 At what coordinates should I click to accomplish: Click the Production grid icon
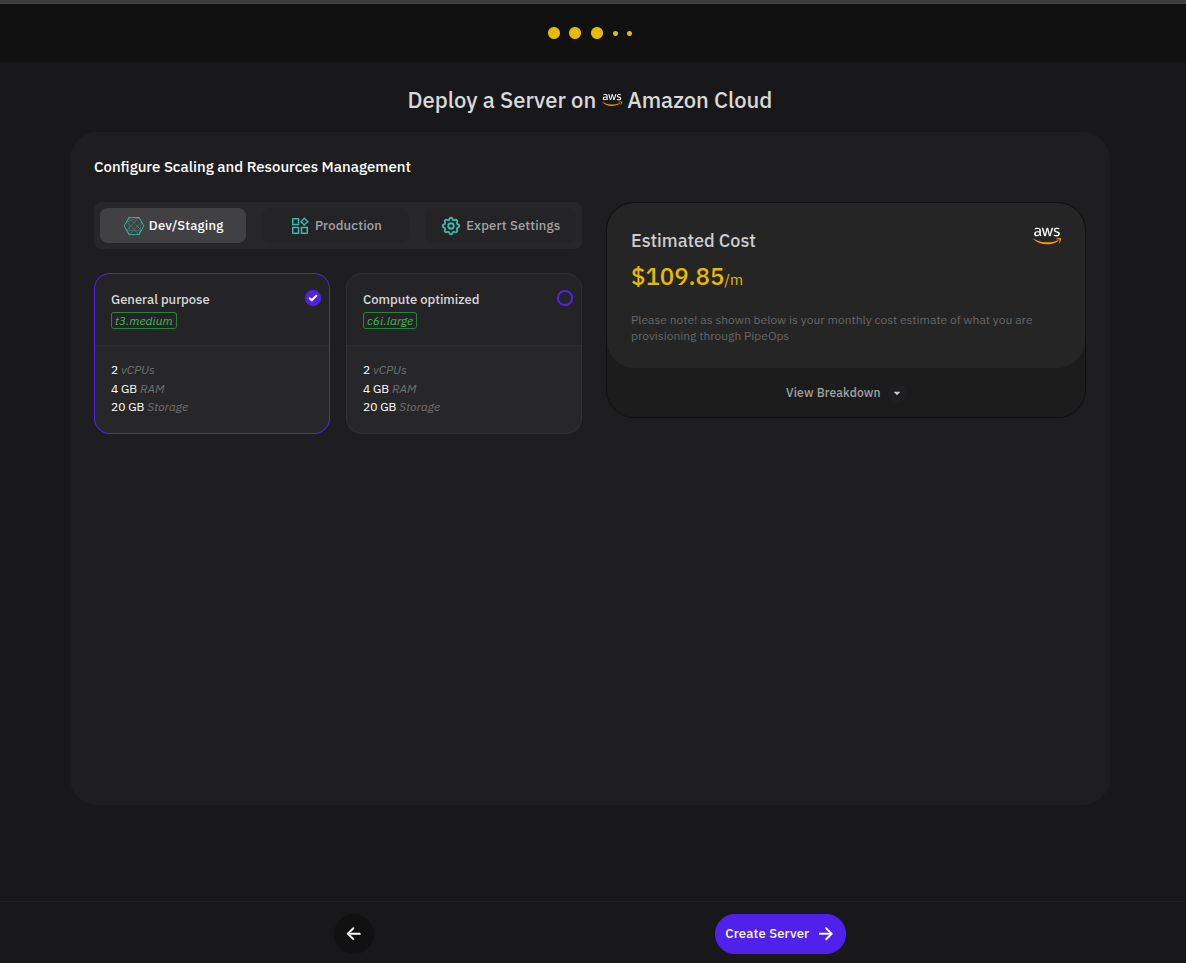click(x=300, y=225)
